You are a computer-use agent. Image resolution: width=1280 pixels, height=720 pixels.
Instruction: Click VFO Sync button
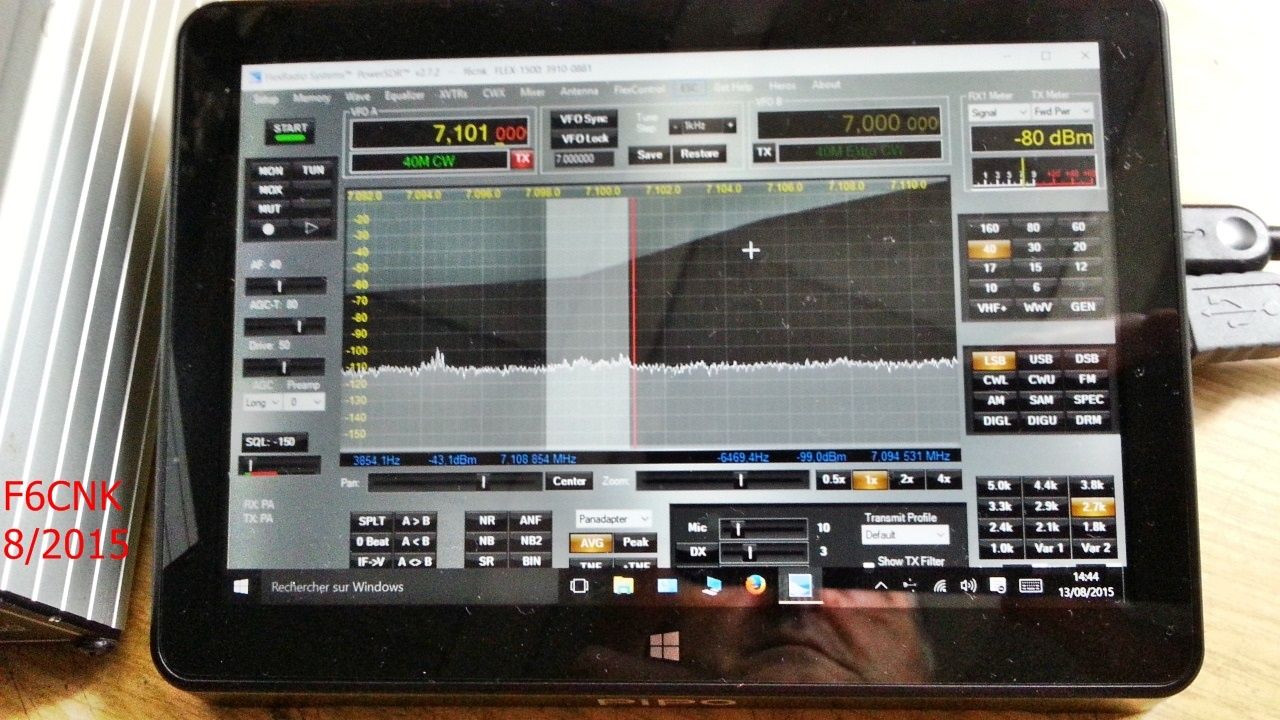pos(584,119)
